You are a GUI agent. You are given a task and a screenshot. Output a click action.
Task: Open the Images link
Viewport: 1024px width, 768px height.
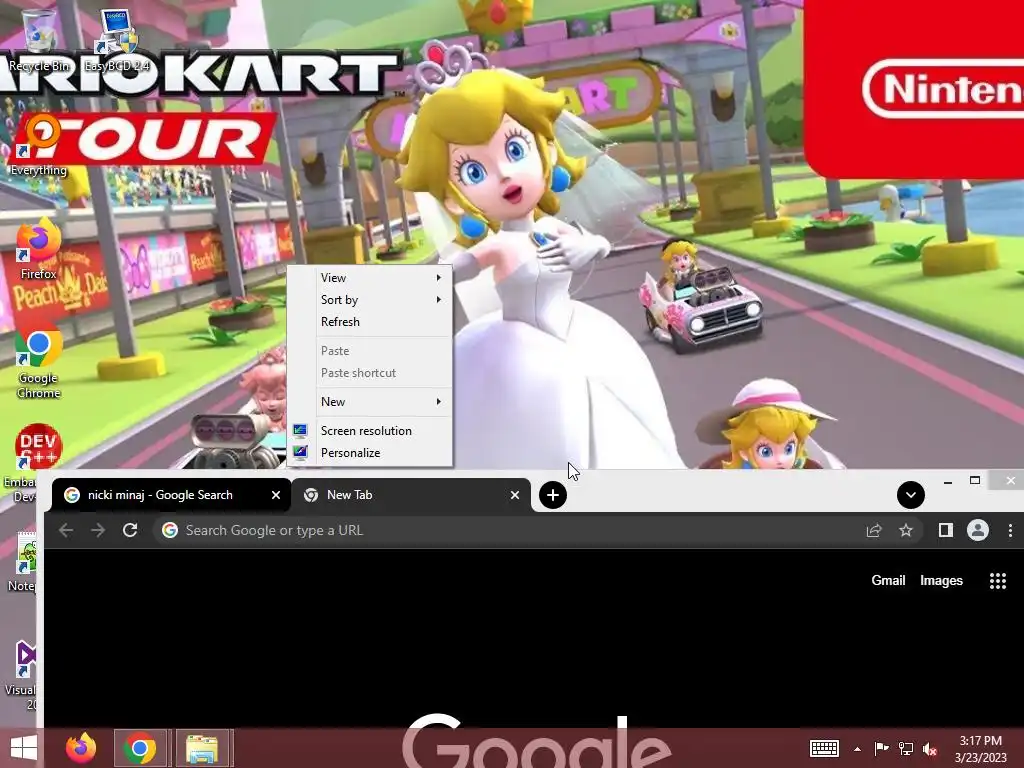click(x=941, y=581)
